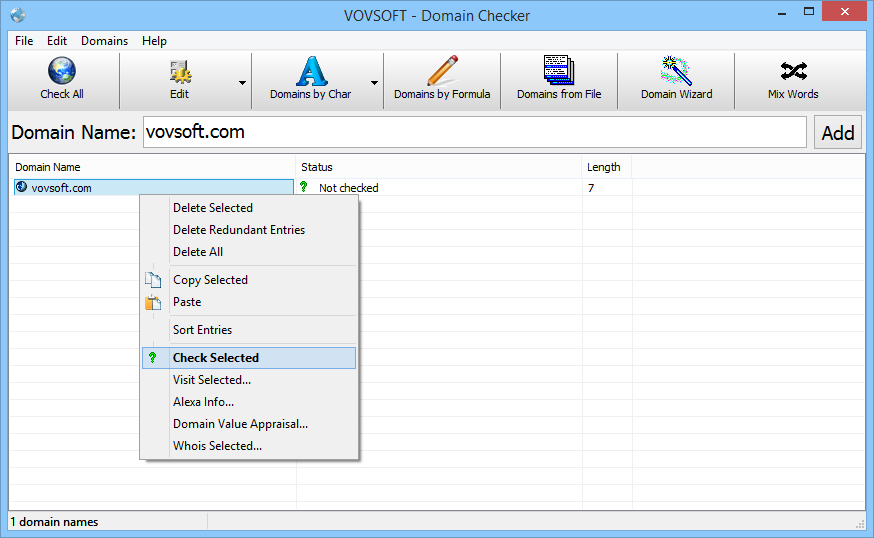874x538 pixels.
Task: Maximize the Domain Checker window
Action: point(809,12)
